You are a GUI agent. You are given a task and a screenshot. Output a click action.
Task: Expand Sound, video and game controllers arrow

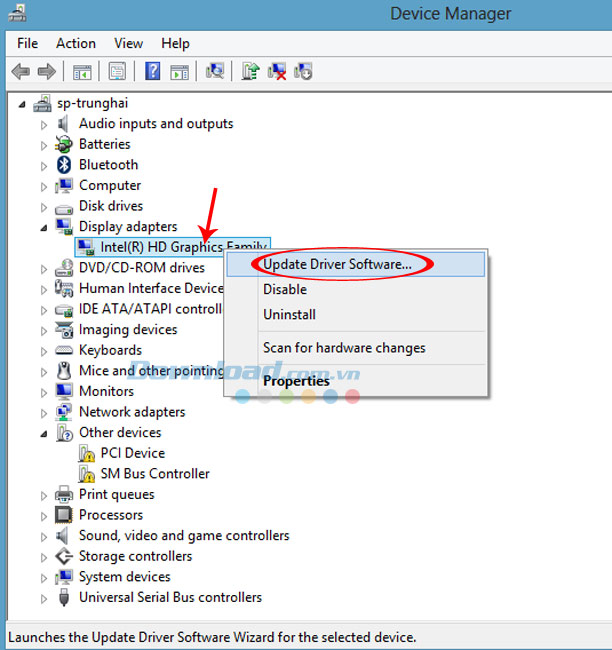pos(44,536)
